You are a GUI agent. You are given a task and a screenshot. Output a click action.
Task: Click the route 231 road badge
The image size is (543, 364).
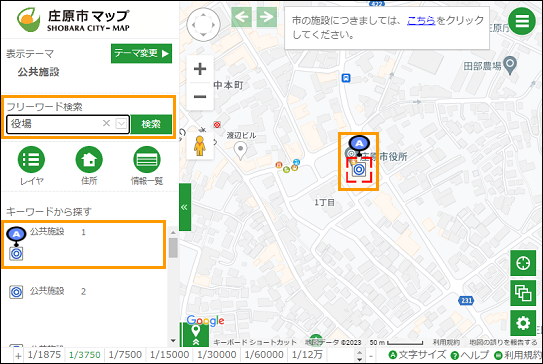click(x=466, y=300)
